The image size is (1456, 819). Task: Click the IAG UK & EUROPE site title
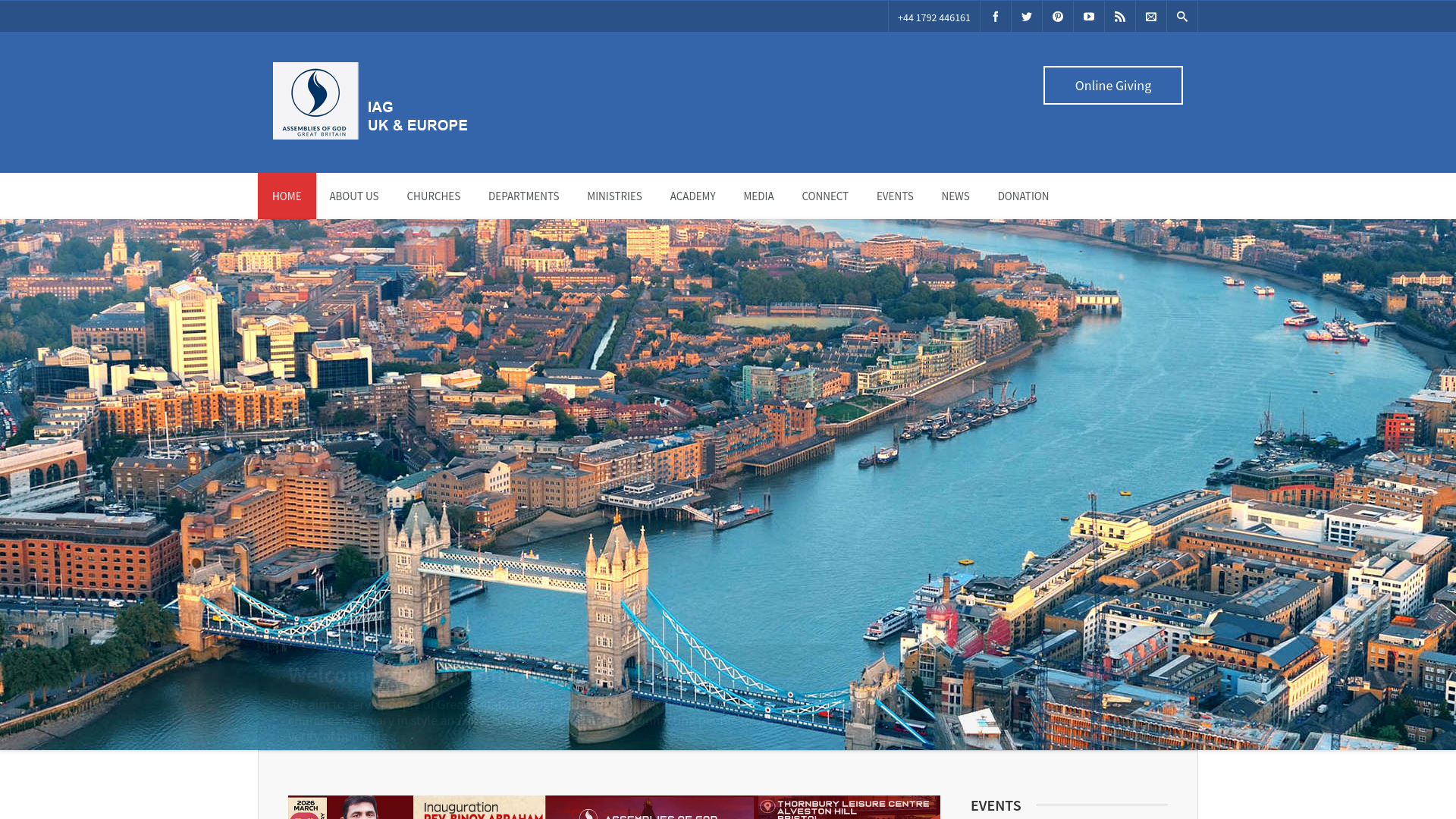pyautogui.click(x=418, y=116)
